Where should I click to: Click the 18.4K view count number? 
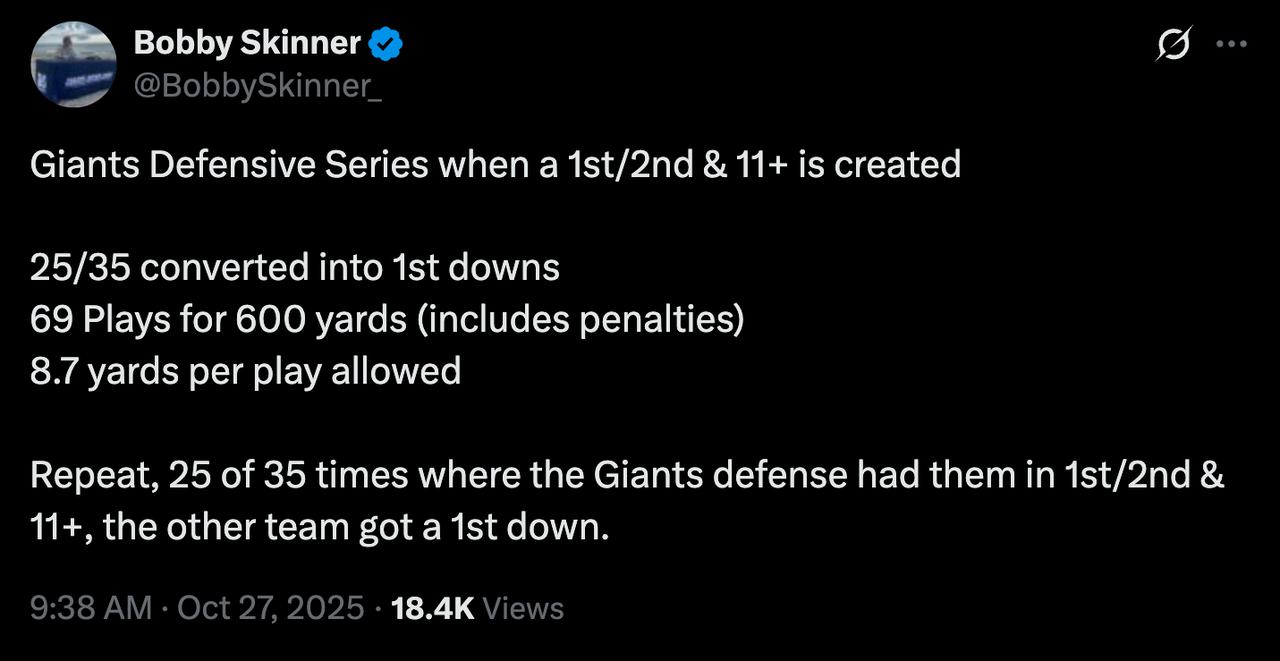tap(432, 608)
